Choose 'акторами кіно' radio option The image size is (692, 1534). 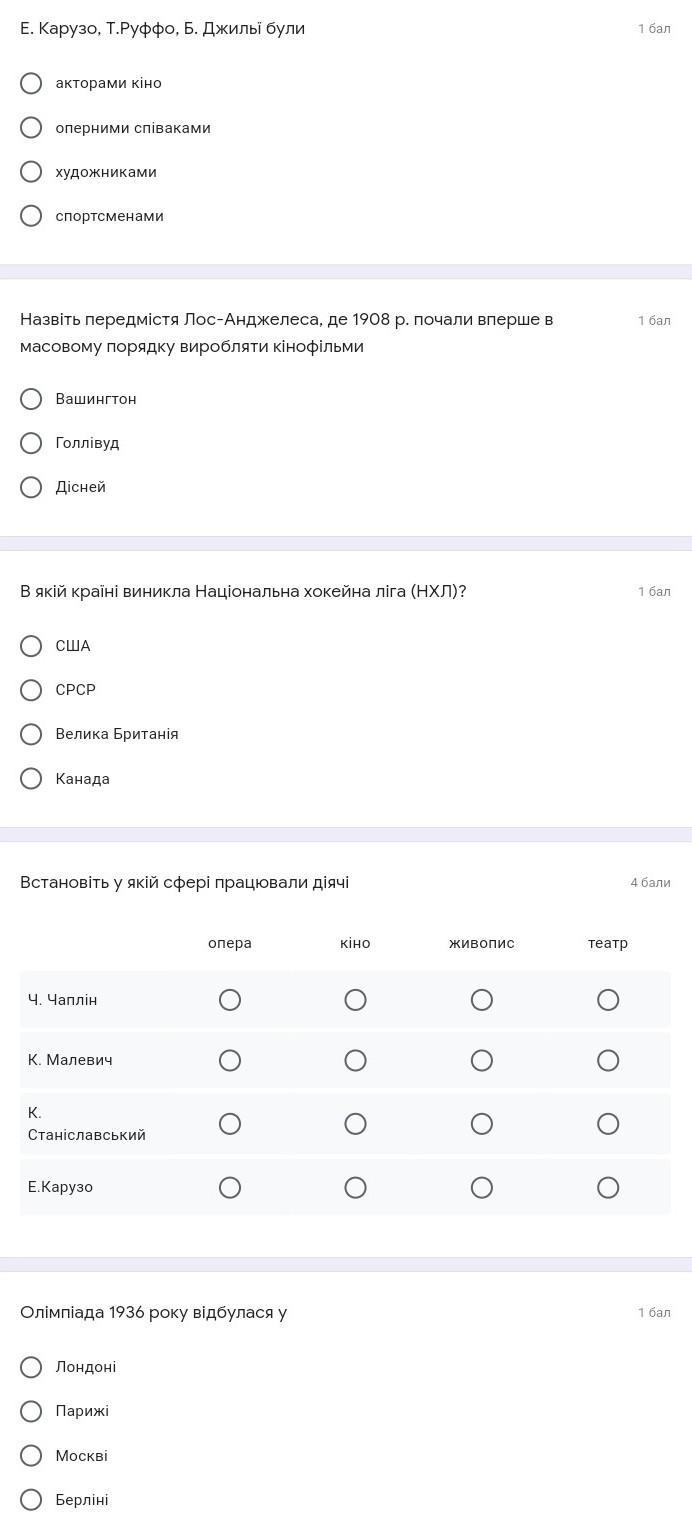pyautogui.click(x=31, y=83)
